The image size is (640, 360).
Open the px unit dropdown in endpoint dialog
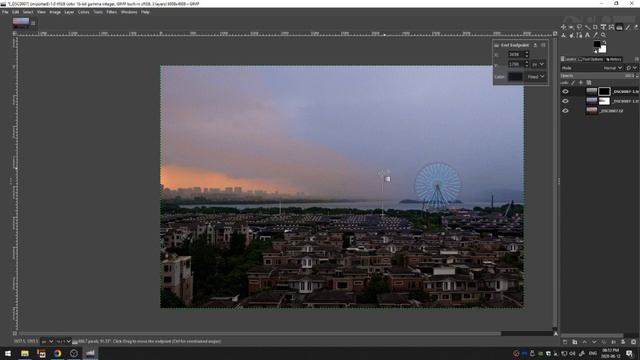pyautogui.click(x=538, y=64)
